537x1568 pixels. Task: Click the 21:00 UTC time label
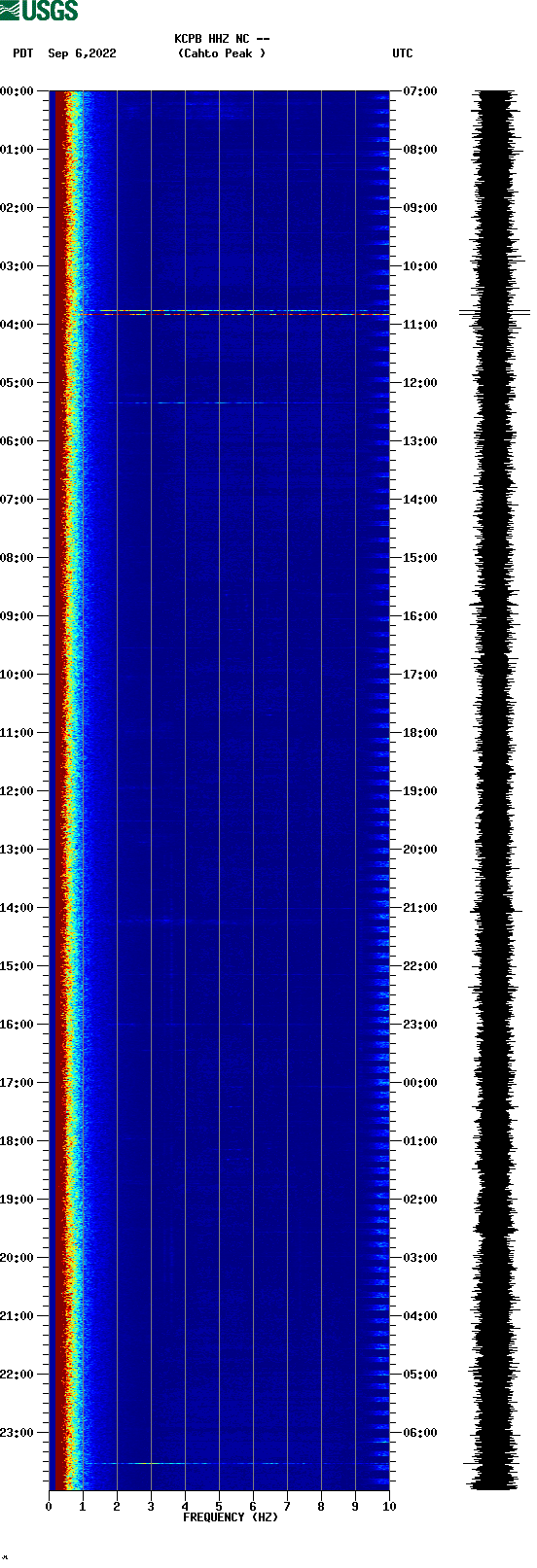420,908
